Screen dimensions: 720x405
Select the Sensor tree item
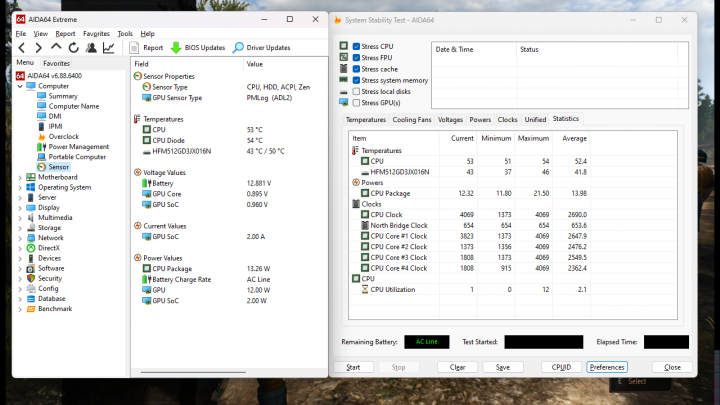point(59,167)
